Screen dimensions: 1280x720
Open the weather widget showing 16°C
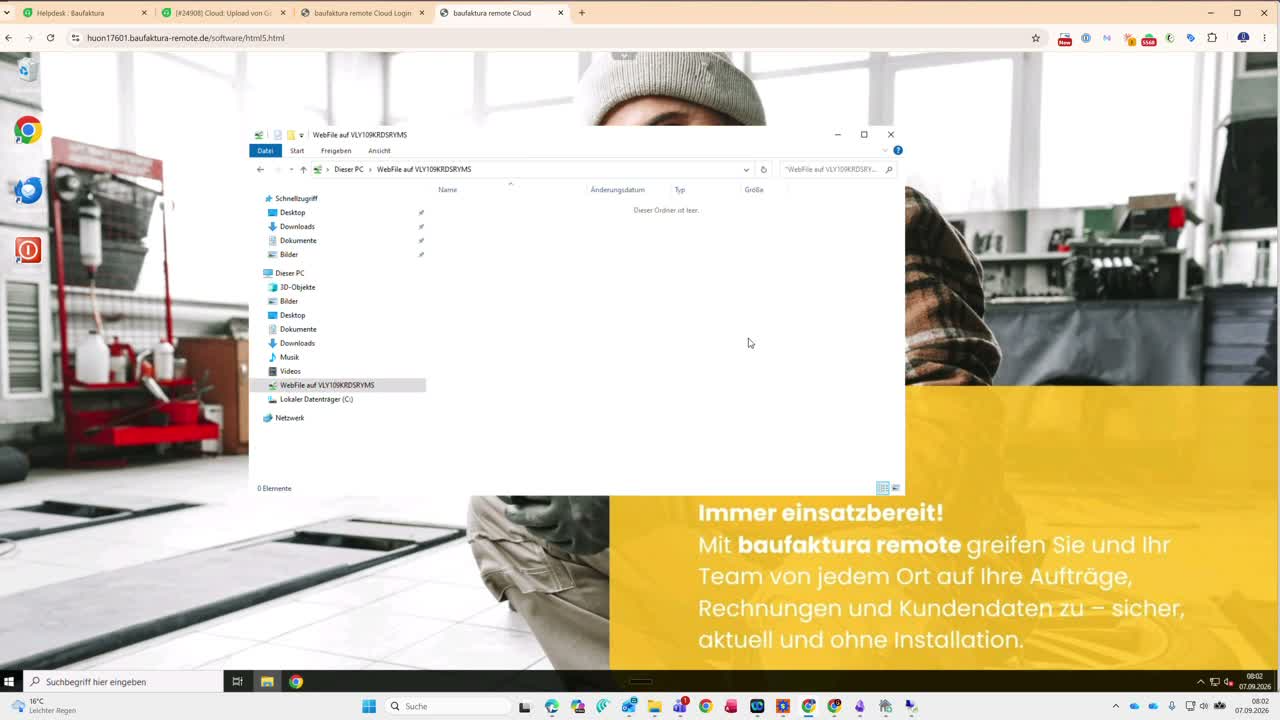(45, 706)
